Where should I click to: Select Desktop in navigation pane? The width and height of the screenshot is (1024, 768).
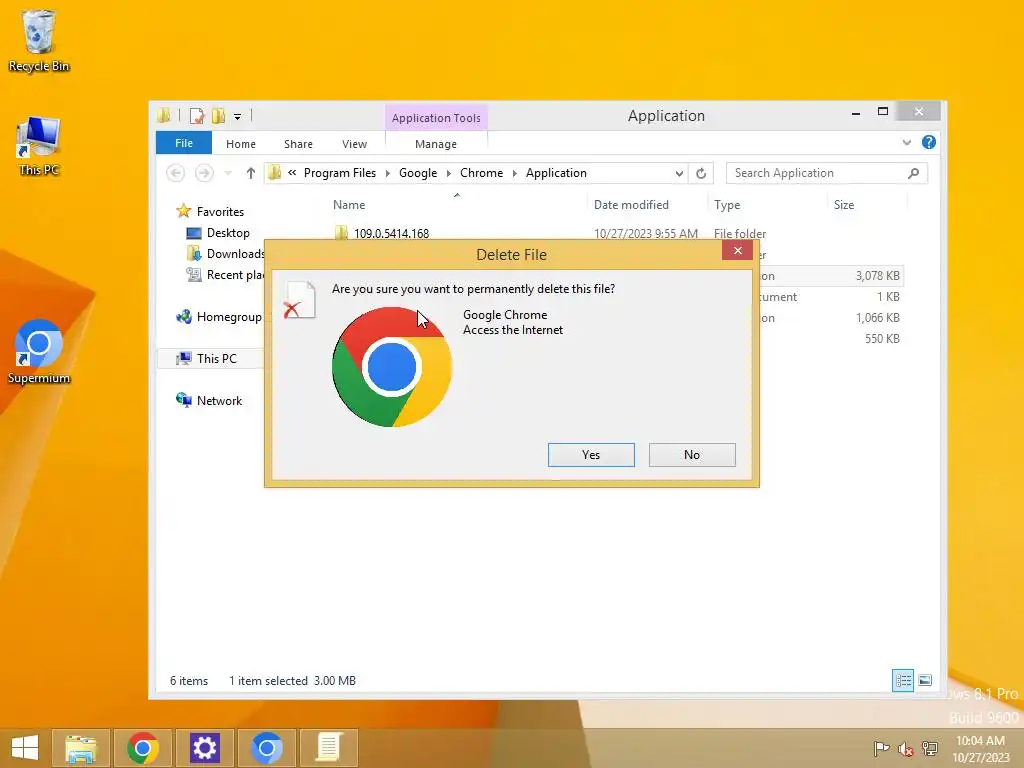pos(228,232)
